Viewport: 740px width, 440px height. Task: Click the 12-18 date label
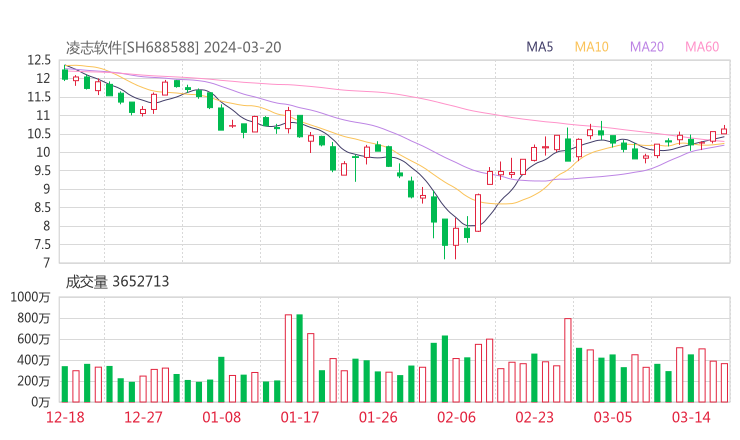coord(65,417)
